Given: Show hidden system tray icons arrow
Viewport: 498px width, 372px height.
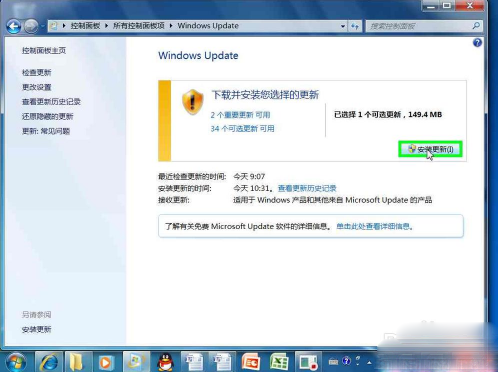Looking at the screenshot, I should pos(369,362).
